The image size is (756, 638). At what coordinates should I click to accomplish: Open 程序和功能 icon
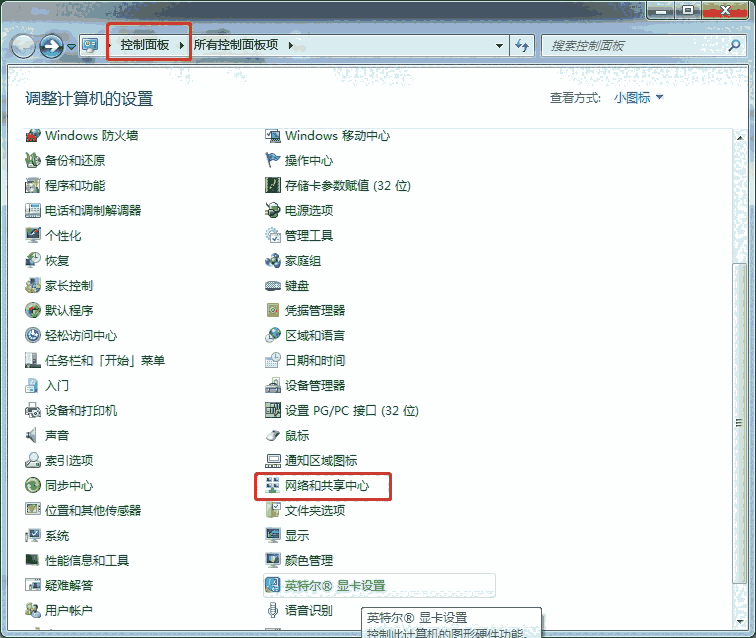tap(32, 186)
